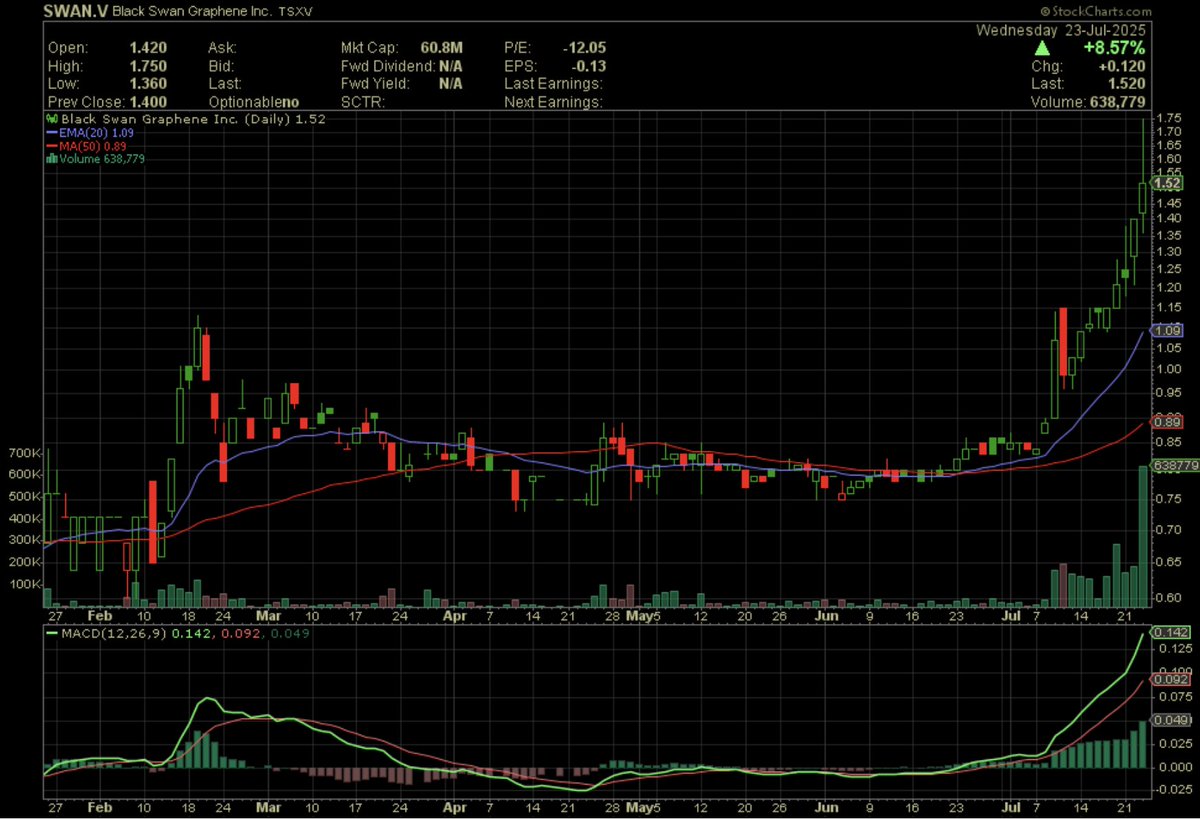Click the 700K label on the volume axis
This screenshot has width=1200, height=819.
[23, 454]
